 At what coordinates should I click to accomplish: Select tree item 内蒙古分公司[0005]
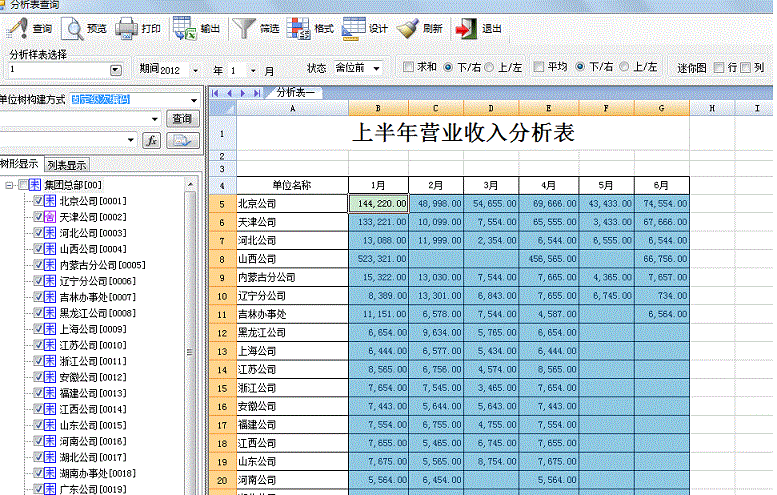103,265
